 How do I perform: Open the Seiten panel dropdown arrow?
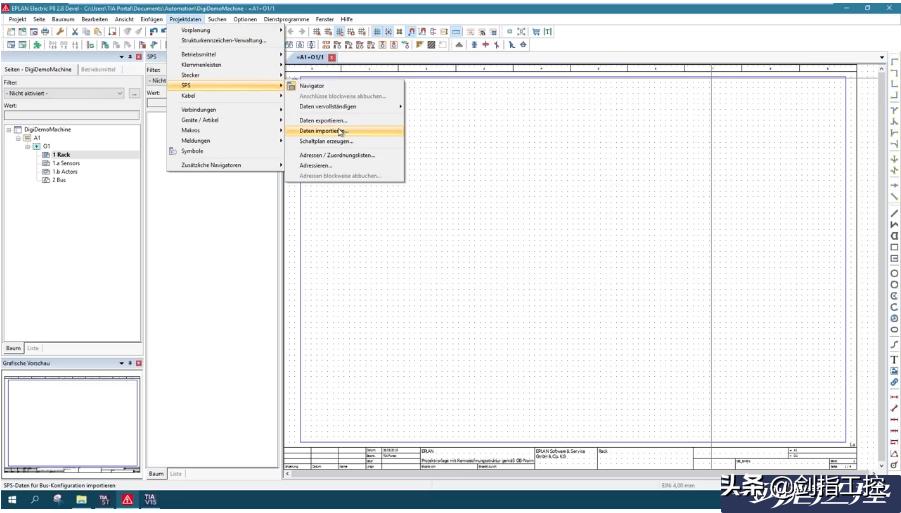click(121, 57)
